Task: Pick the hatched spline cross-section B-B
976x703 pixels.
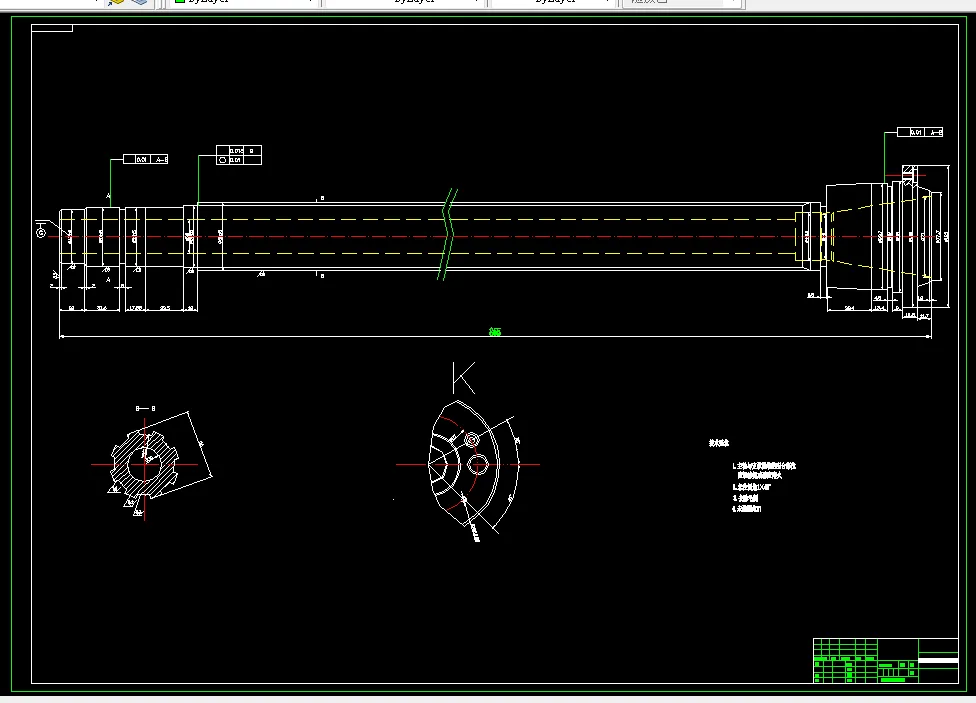Action: [x=144, y=464]
